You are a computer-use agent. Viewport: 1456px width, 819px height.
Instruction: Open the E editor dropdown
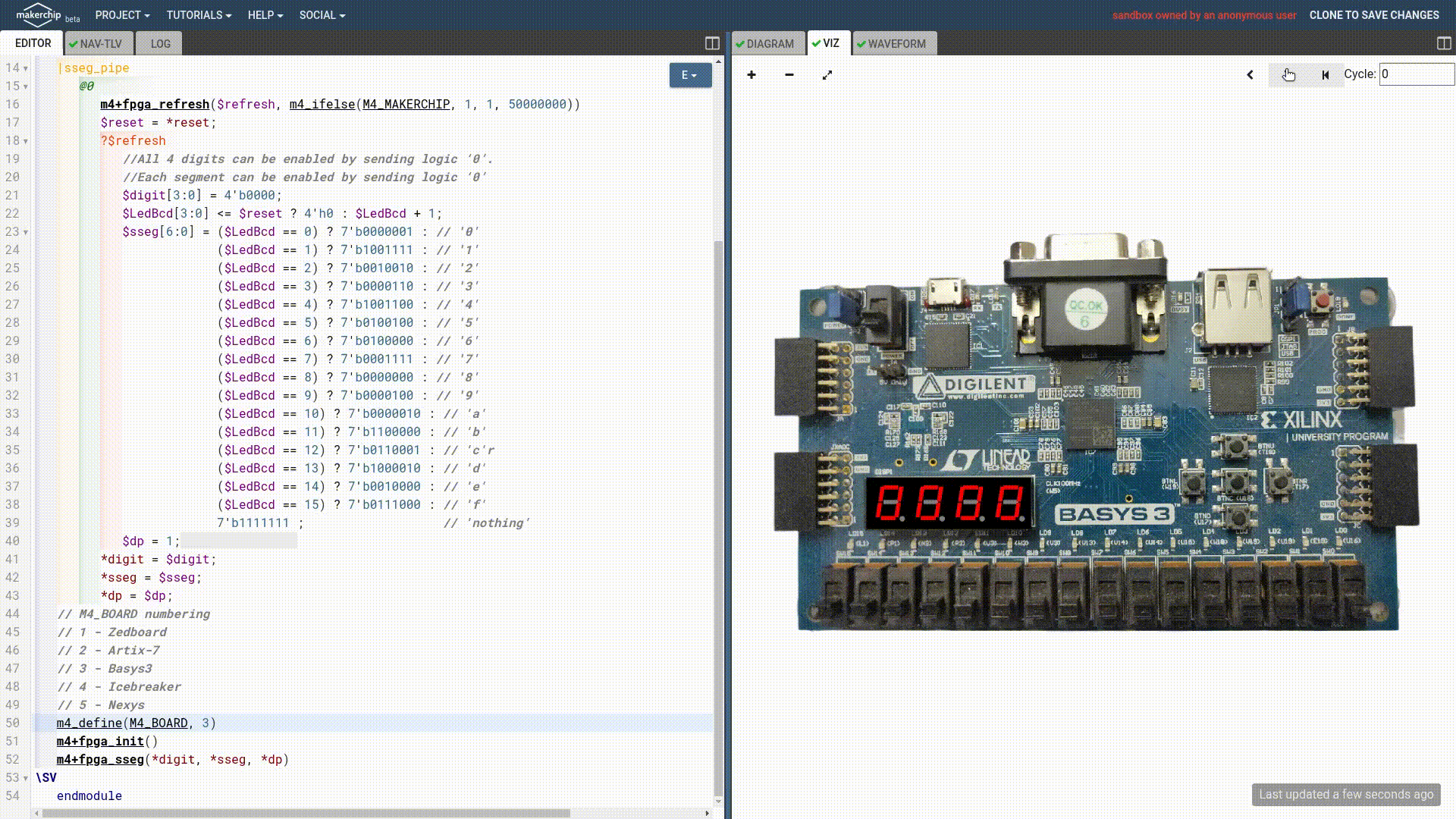[x=689, y=75]
